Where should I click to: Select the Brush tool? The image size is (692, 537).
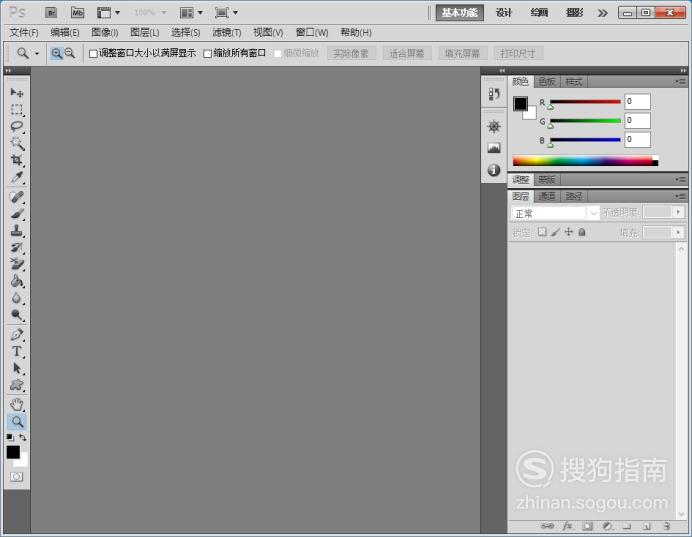pyautogui.click(x=17, y=214)
